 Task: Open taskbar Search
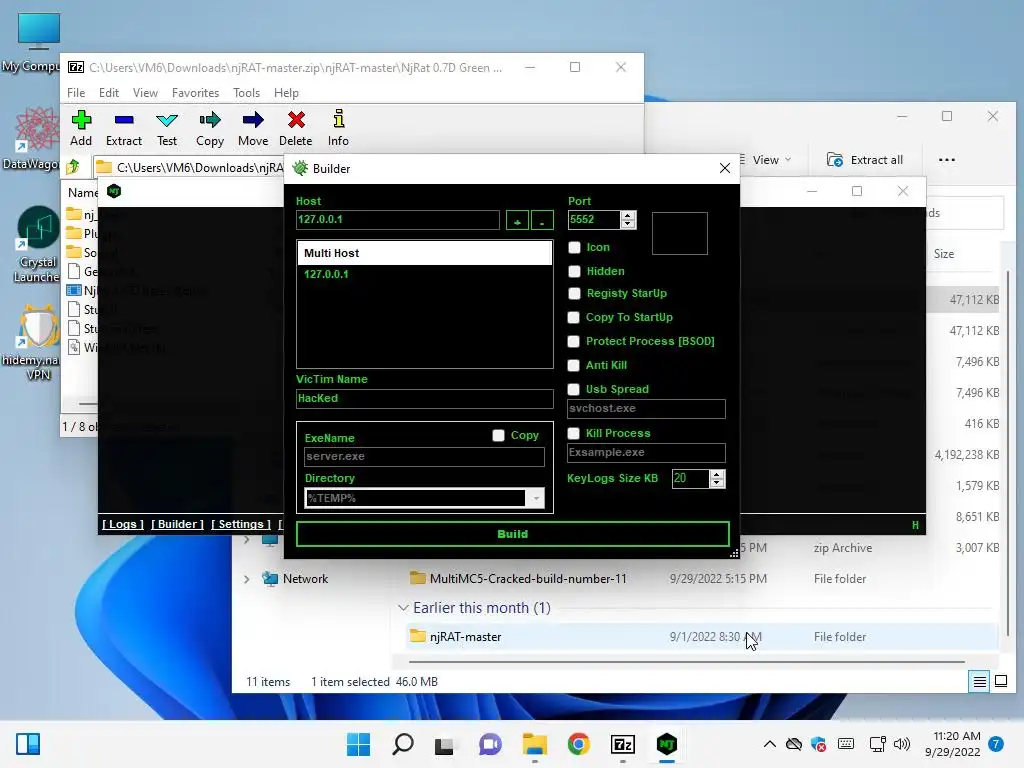tap(402, 744)
